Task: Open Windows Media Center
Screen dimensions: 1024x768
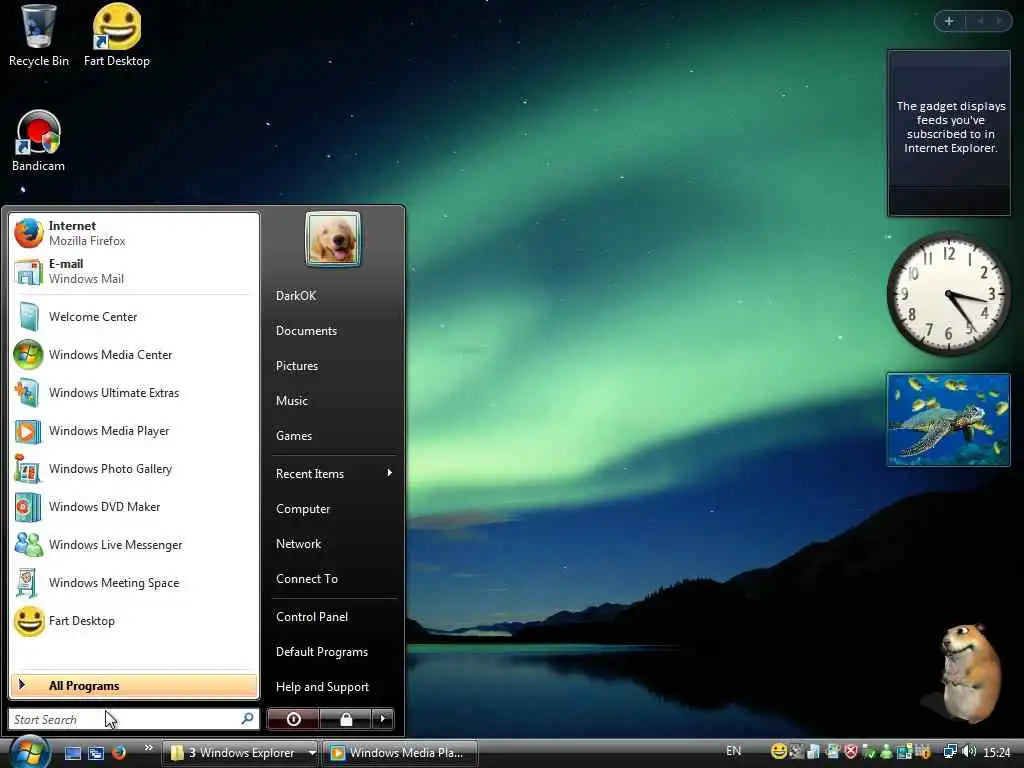Action: [134, 355]
